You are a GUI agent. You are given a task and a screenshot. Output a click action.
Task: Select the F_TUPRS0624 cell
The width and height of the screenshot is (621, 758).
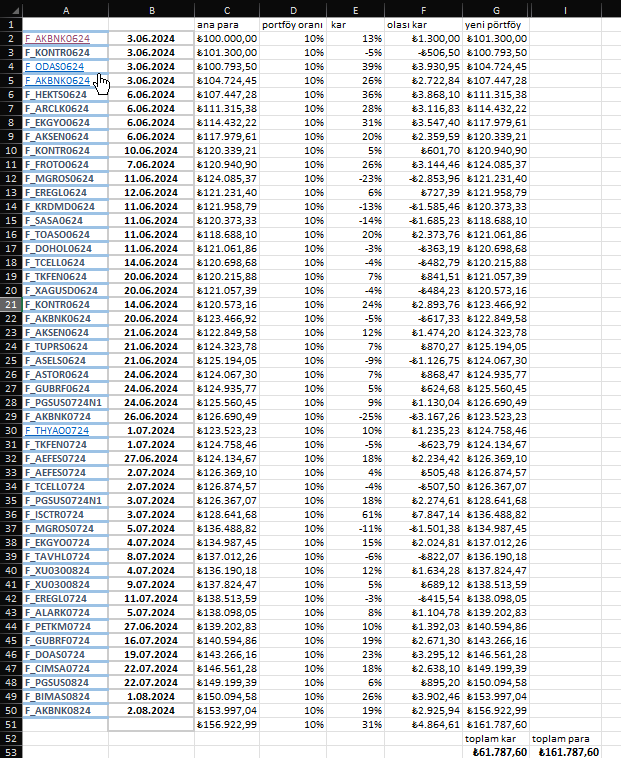point(66,347)
